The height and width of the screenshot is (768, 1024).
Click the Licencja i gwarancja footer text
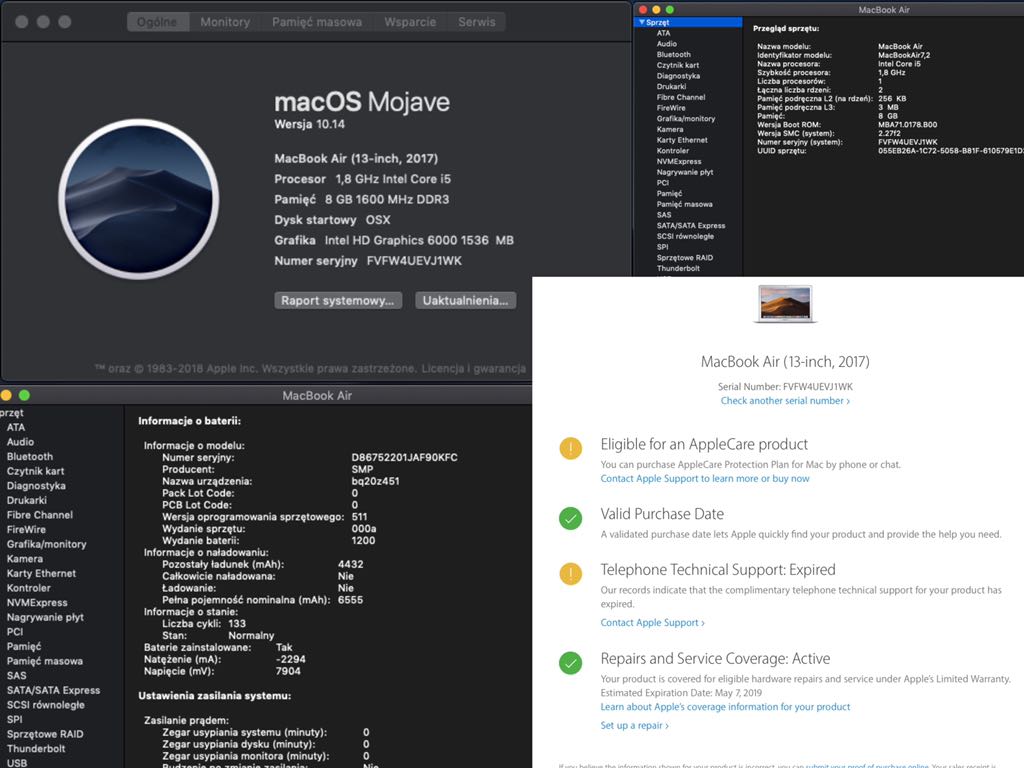tap(473, 369)
